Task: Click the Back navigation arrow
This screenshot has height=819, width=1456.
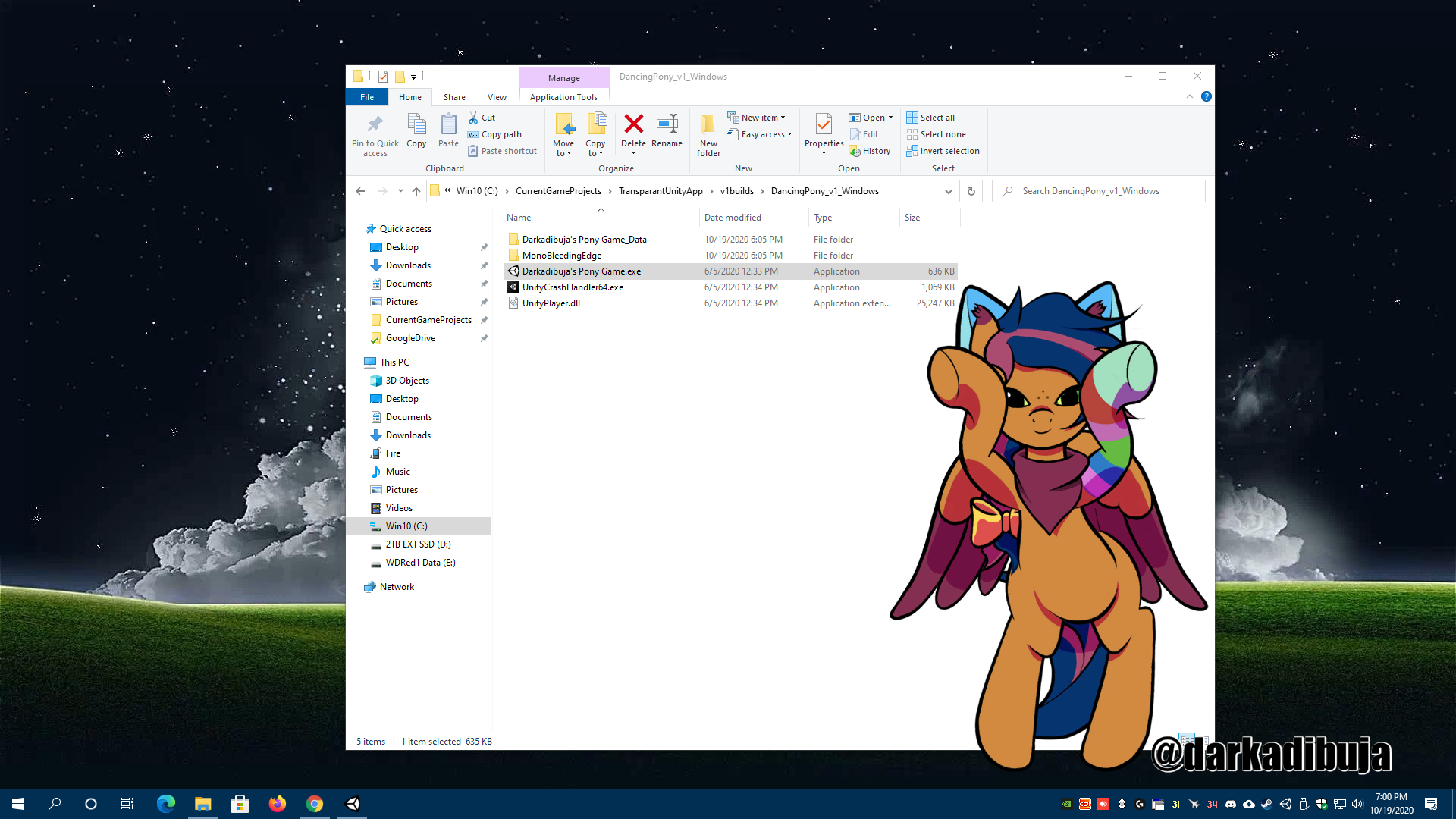Action: (x=360, y=191)
